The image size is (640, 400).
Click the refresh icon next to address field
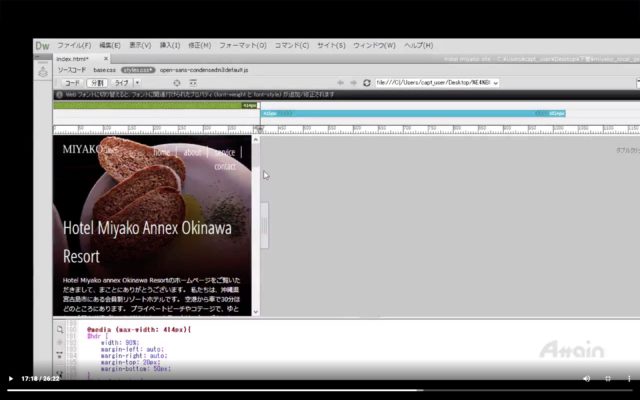pos(367,83)
